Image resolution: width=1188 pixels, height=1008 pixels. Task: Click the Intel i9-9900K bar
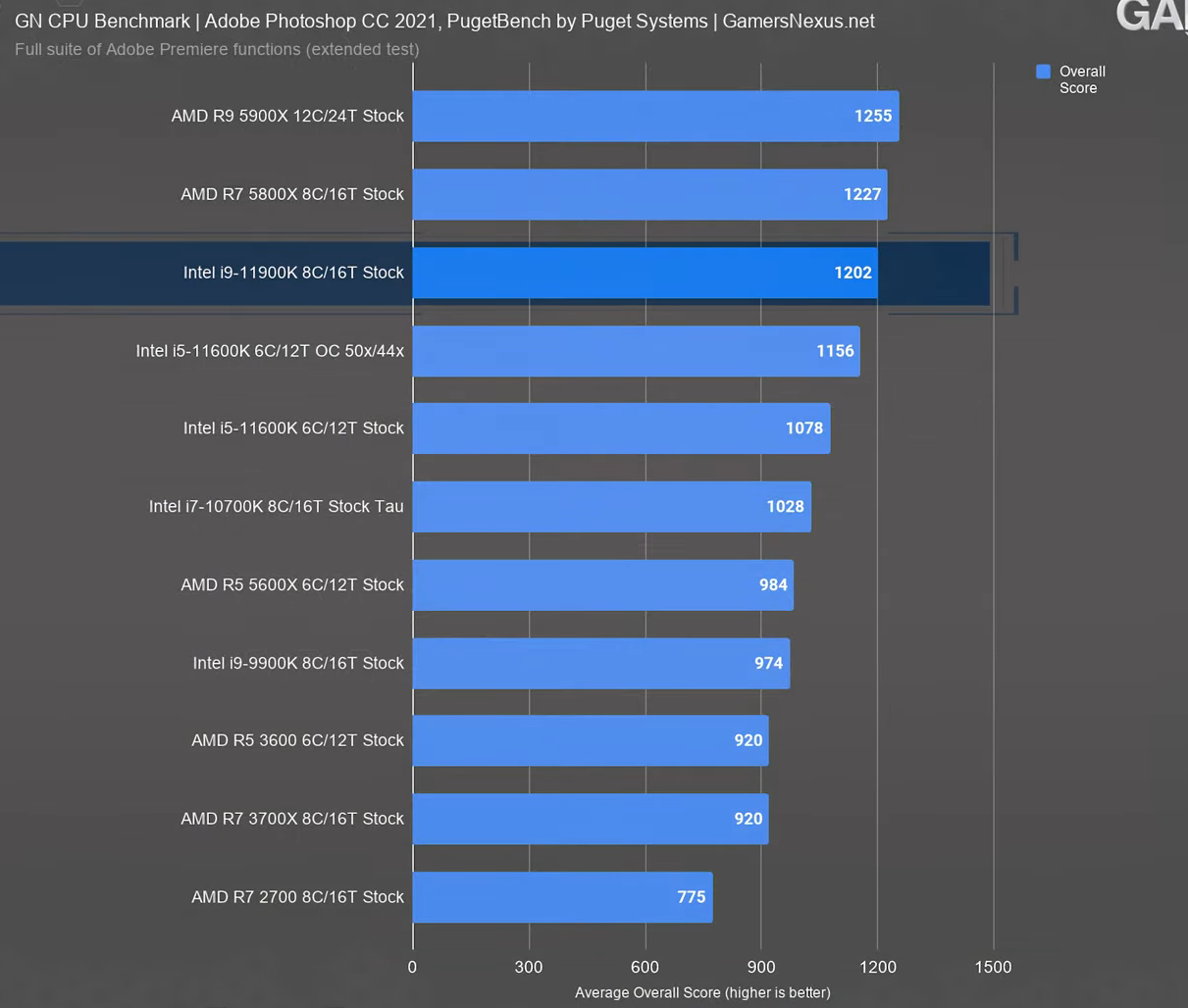(599, 663)
